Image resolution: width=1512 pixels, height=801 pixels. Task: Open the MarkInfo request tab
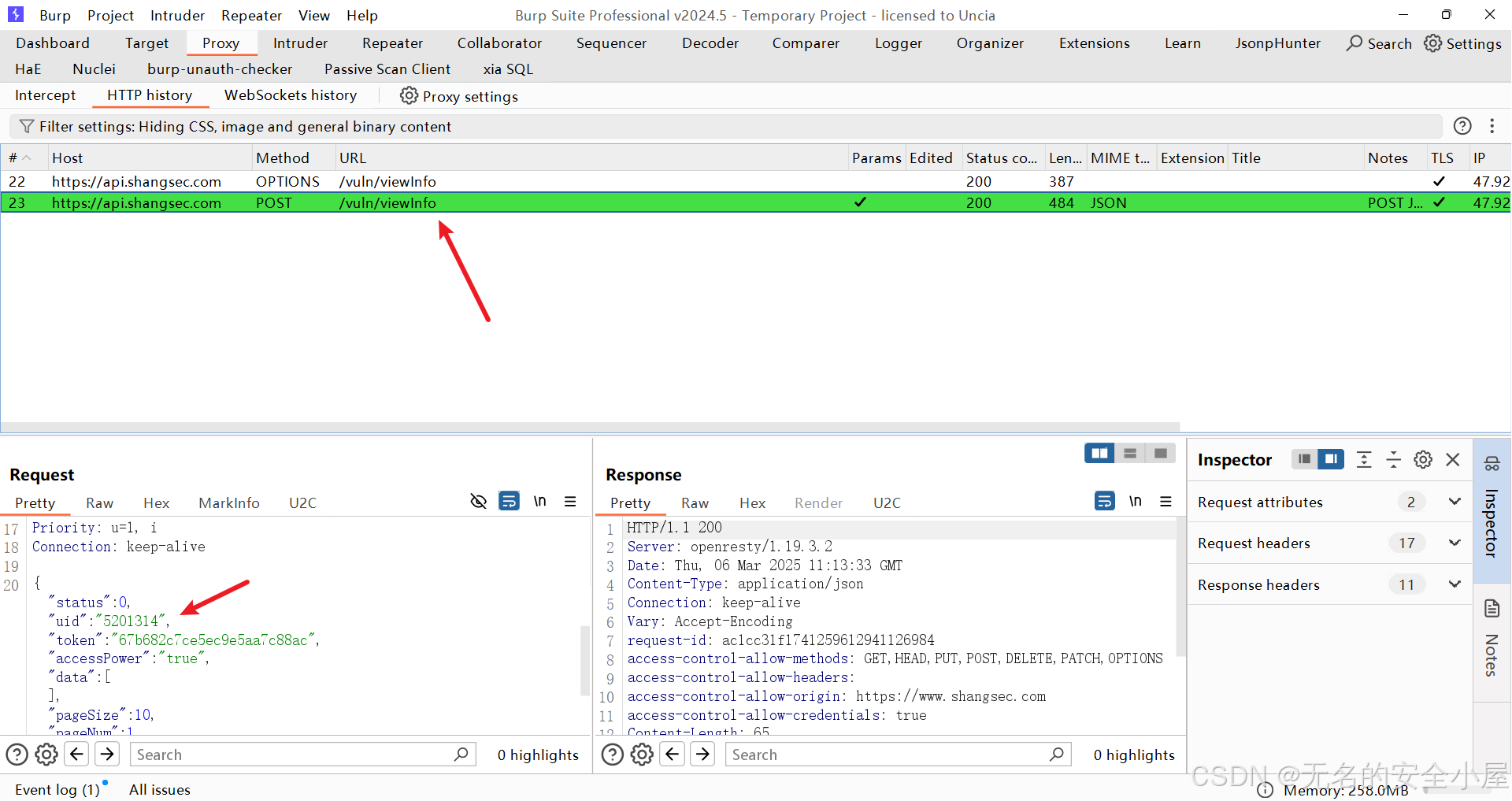point(229,502)
